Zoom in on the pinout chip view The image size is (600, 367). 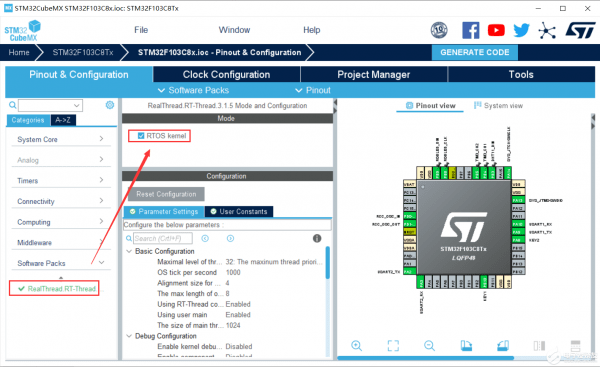pos(356,346)
